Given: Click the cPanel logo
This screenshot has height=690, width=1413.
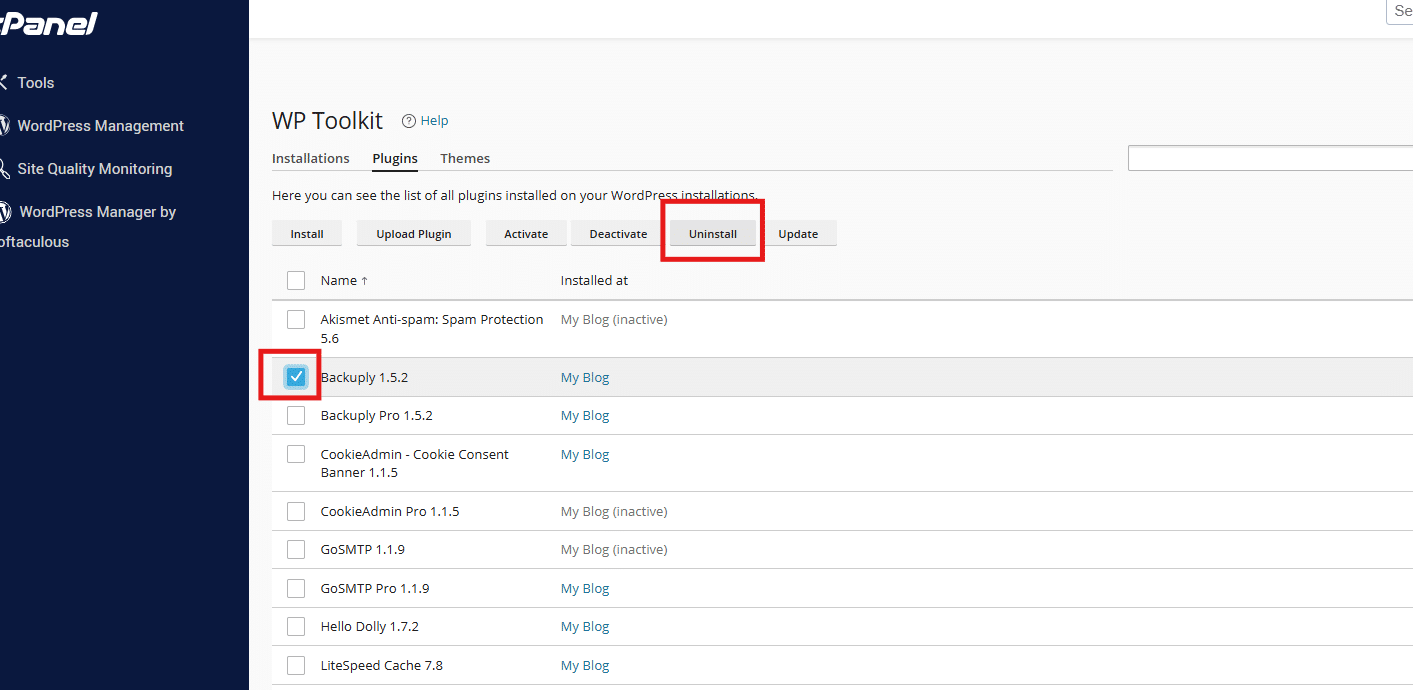Looking at the screenshot, I should [x=48, y=23].
